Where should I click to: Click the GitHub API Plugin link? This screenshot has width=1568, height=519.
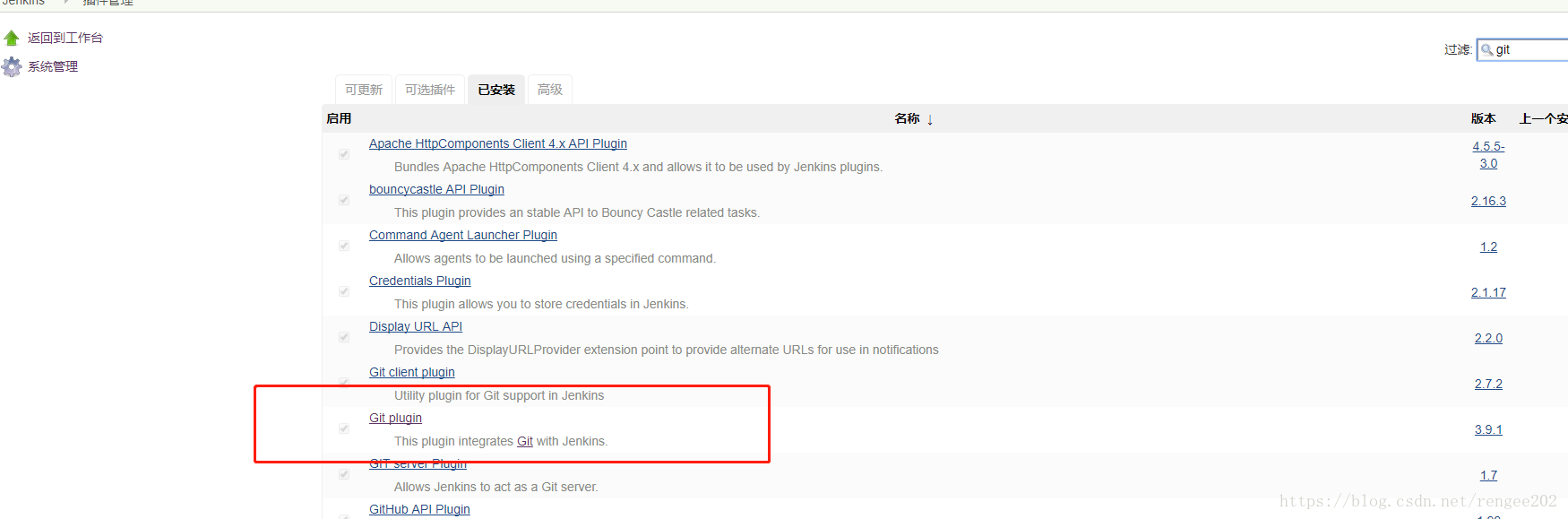point(419,509)
